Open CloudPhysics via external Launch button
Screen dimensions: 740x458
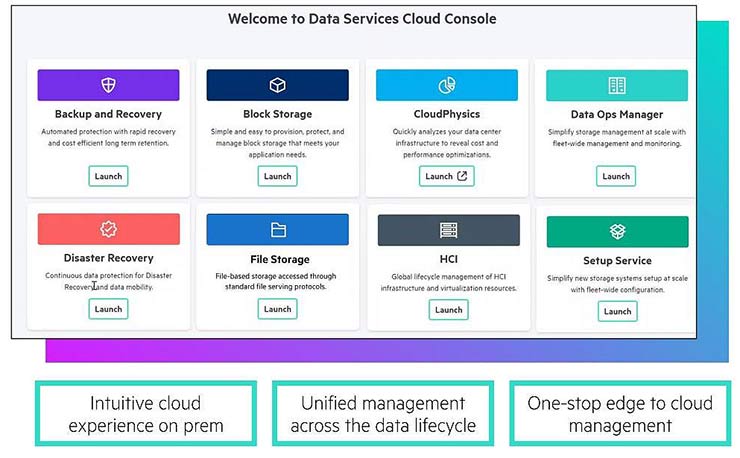click(447, 176)
